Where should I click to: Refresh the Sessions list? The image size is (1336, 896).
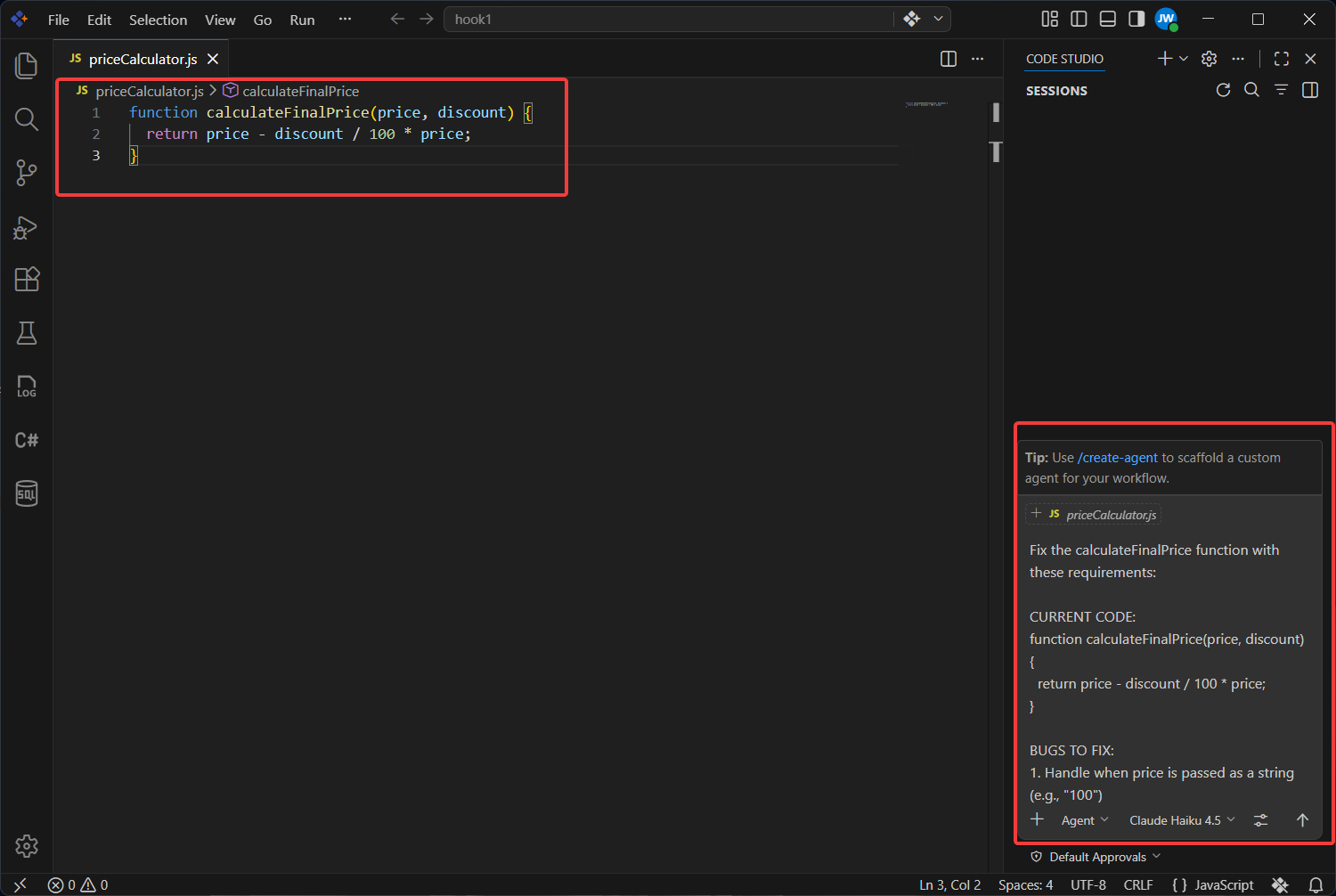(1223, 90)
